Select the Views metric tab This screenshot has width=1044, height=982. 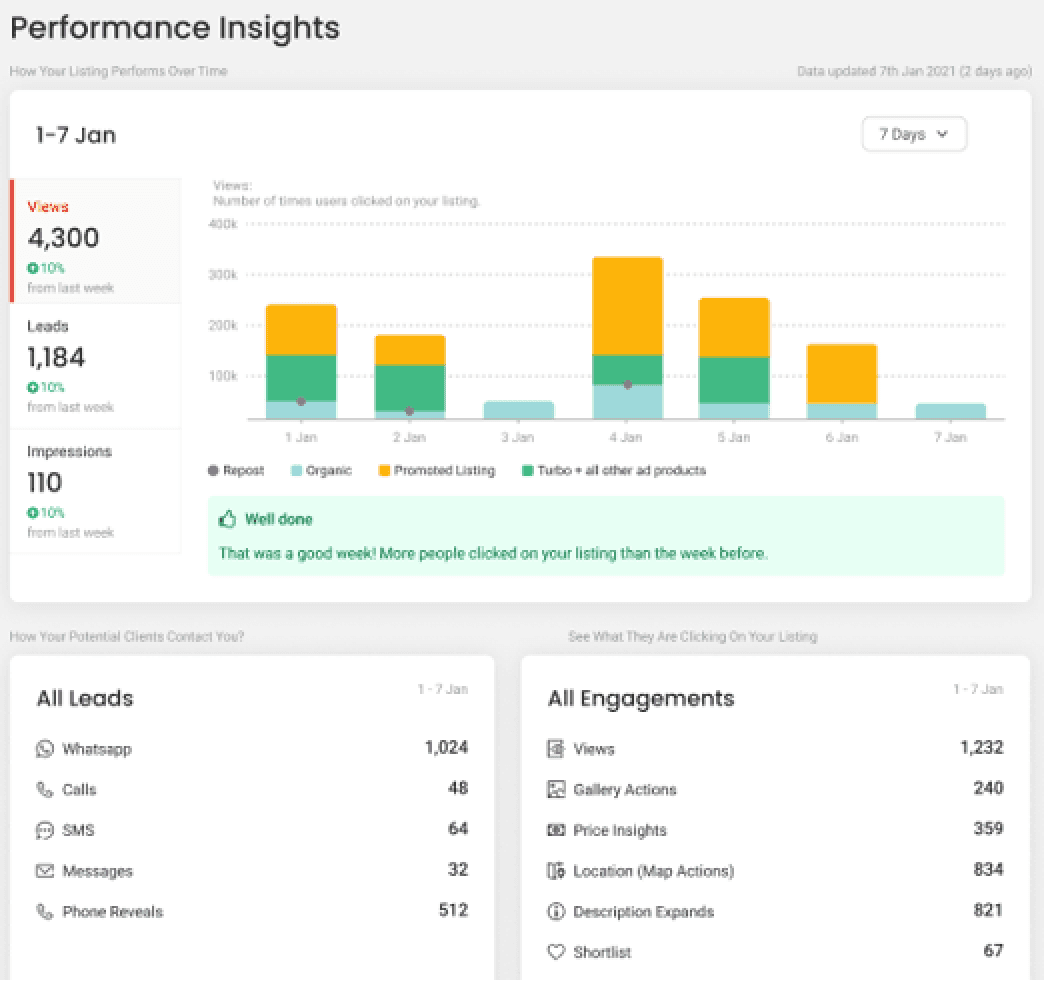[96, 241]
